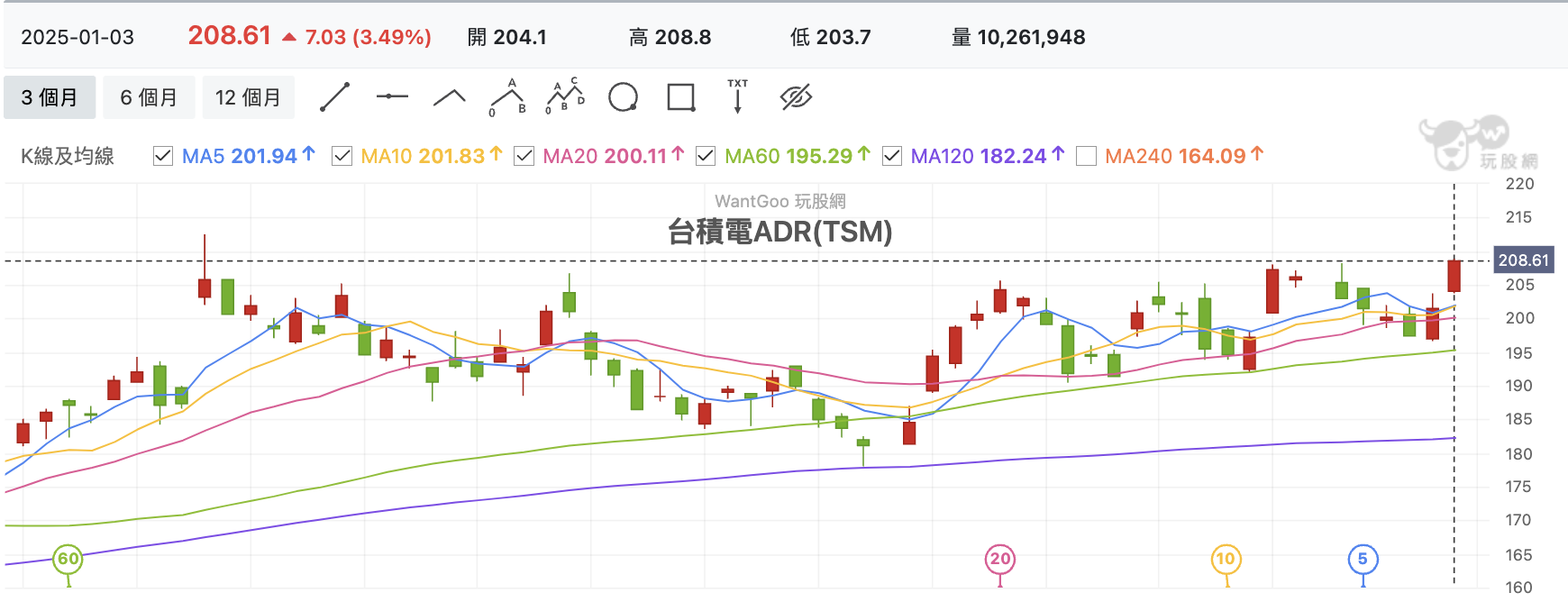Select the horizontal line drawing tool
1568x602 pixels.
392,96
